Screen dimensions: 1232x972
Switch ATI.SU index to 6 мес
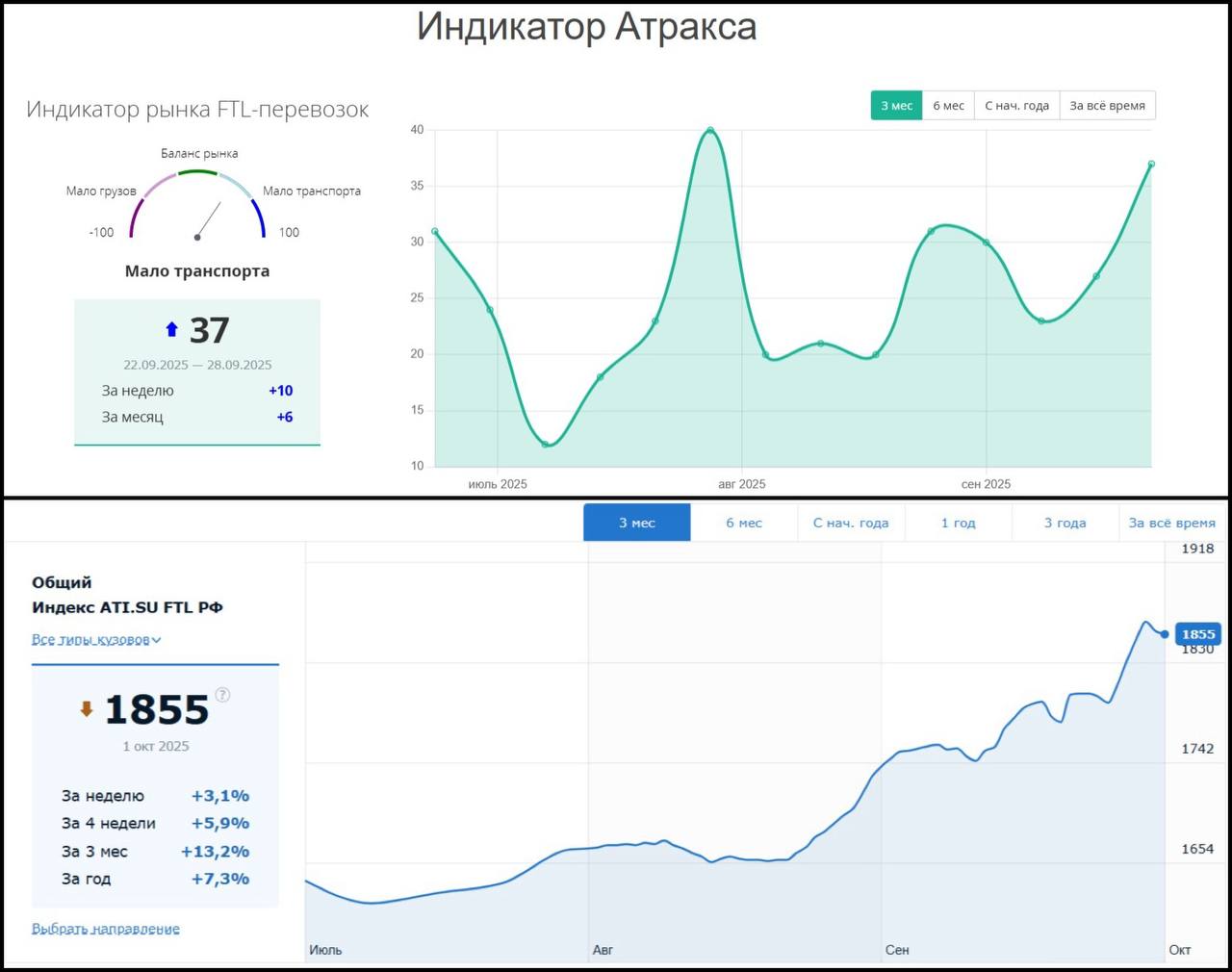743,523
